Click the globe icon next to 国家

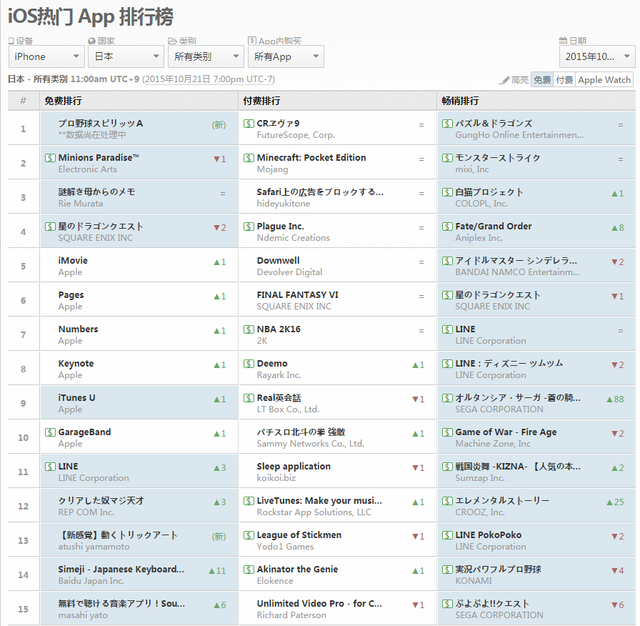[x=91, y=41]
